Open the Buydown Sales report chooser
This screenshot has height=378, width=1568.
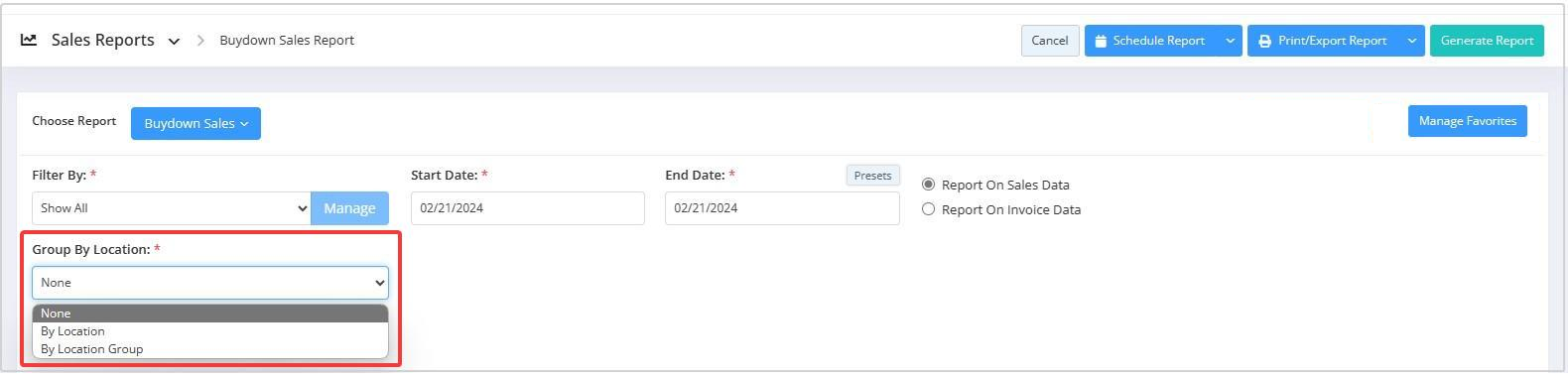coord(196,123)
